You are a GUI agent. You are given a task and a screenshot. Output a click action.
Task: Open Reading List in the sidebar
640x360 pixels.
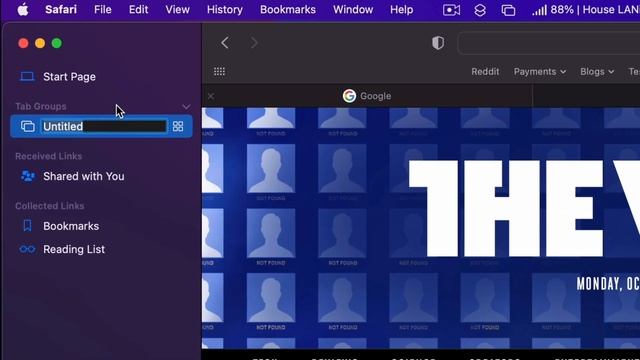pyautogui.click(x=74, y=249)
